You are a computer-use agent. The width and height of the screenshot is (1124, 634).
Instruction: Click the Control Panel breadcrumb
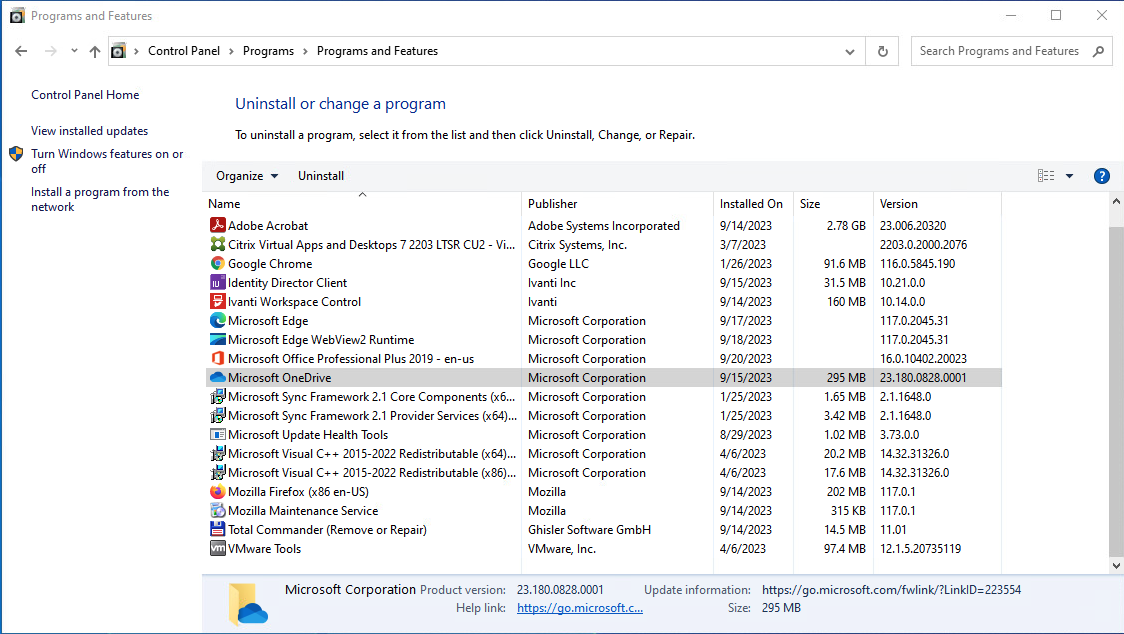184,51
